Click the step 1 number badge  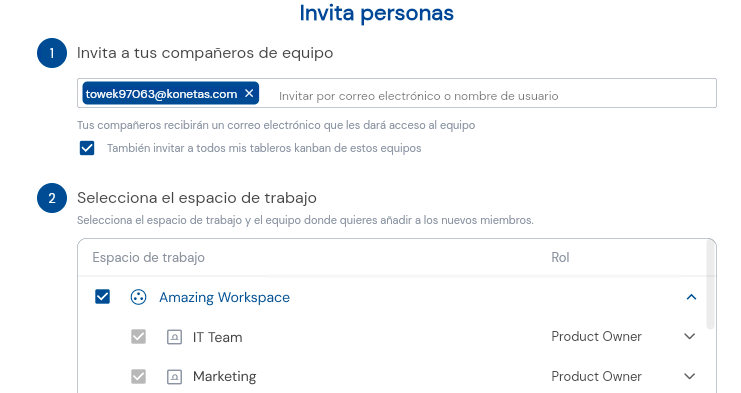pos(52,53)
